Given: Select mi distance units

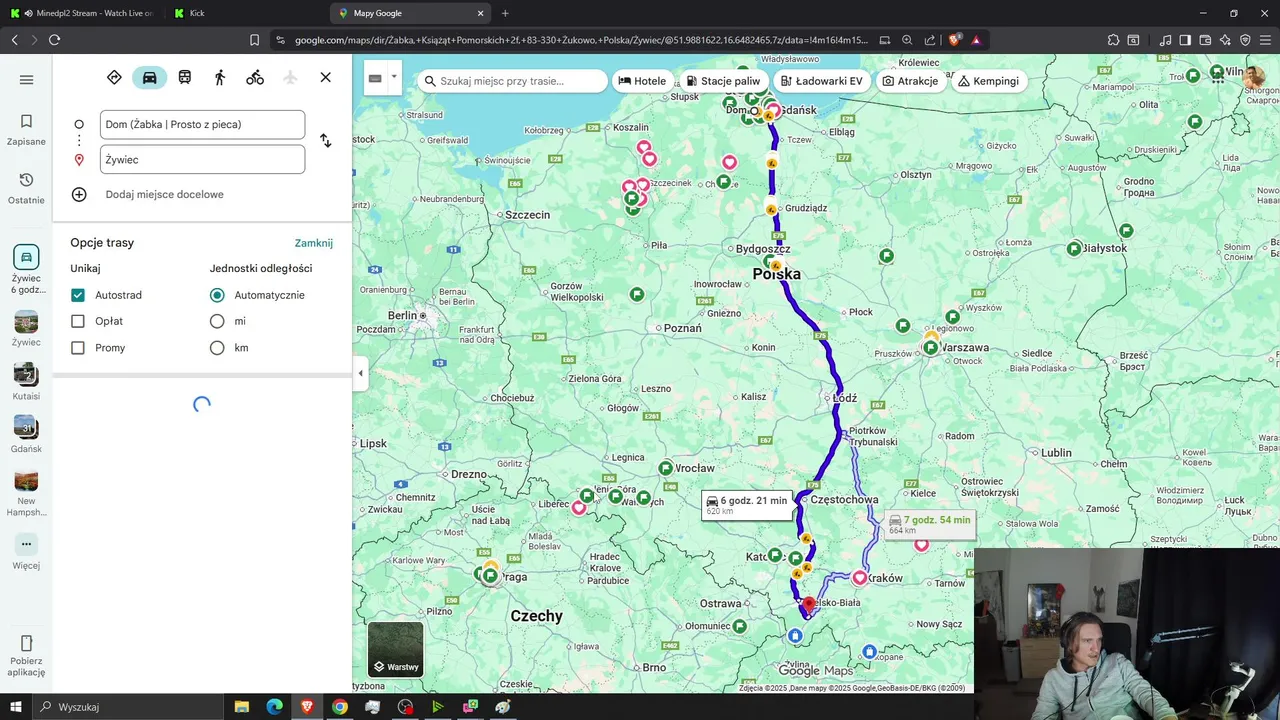Looking at the screenshot, I should coord(217,321).
